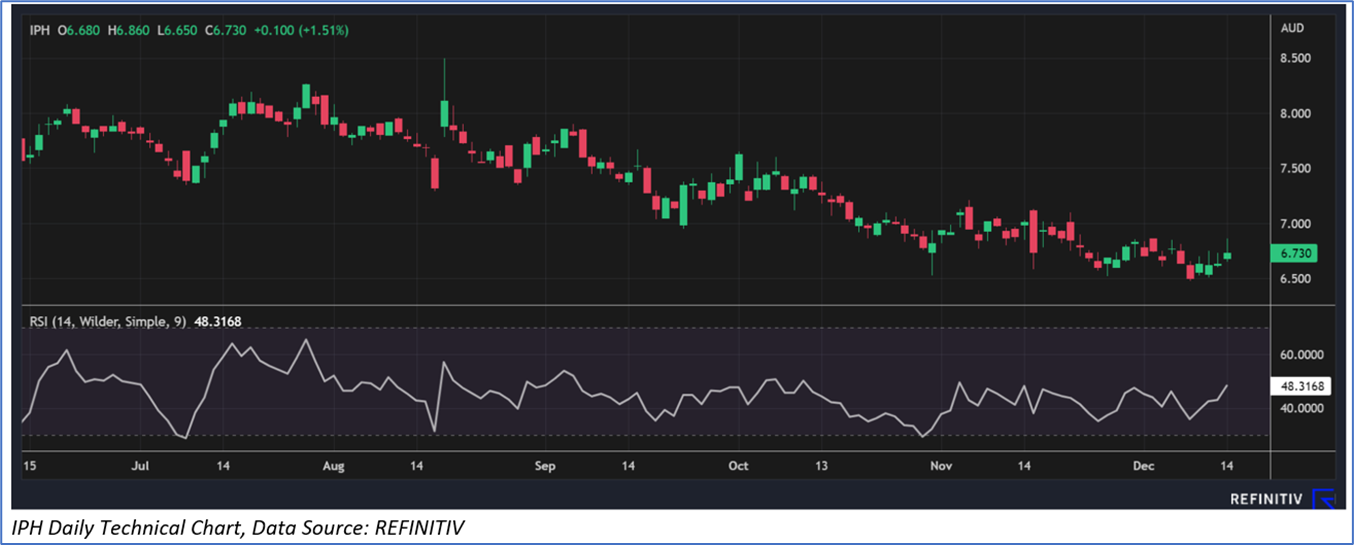Click the 13 date label after Oct

point(822,466)
